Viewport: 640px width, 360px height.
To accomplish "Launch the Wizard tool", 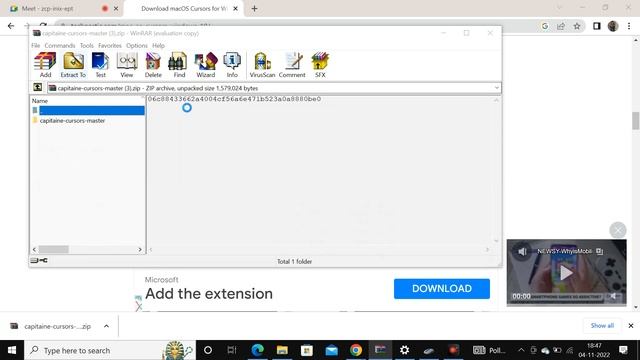I will tap(206, 65).
